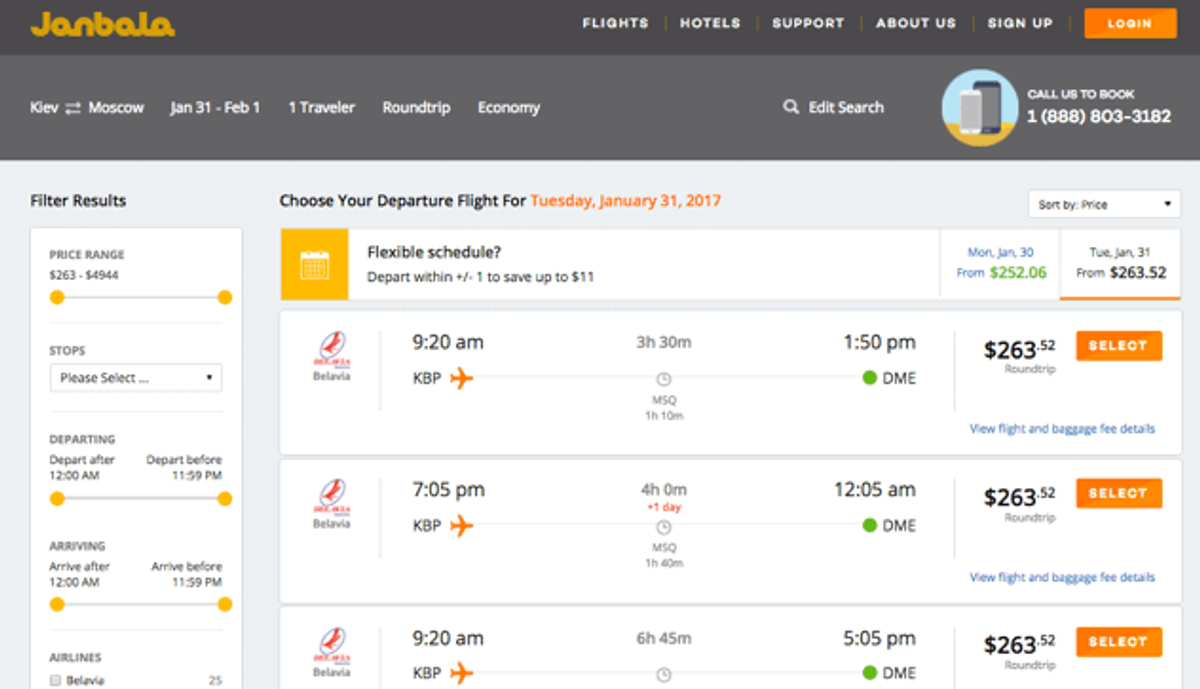Click the Janbala logo

click(x=102, y=25)
